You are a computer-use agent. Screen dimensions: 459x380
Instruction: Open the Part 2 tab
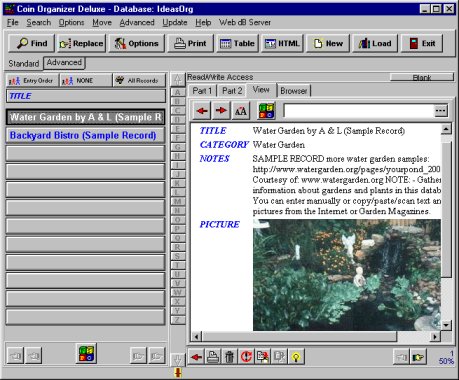coord(232,91)
